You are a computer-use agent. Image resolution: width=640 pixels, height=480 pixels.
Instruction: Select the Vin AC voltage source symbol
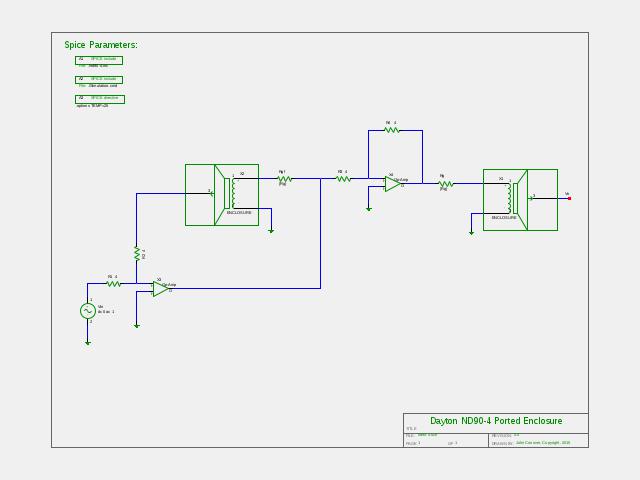pos(88,311)
